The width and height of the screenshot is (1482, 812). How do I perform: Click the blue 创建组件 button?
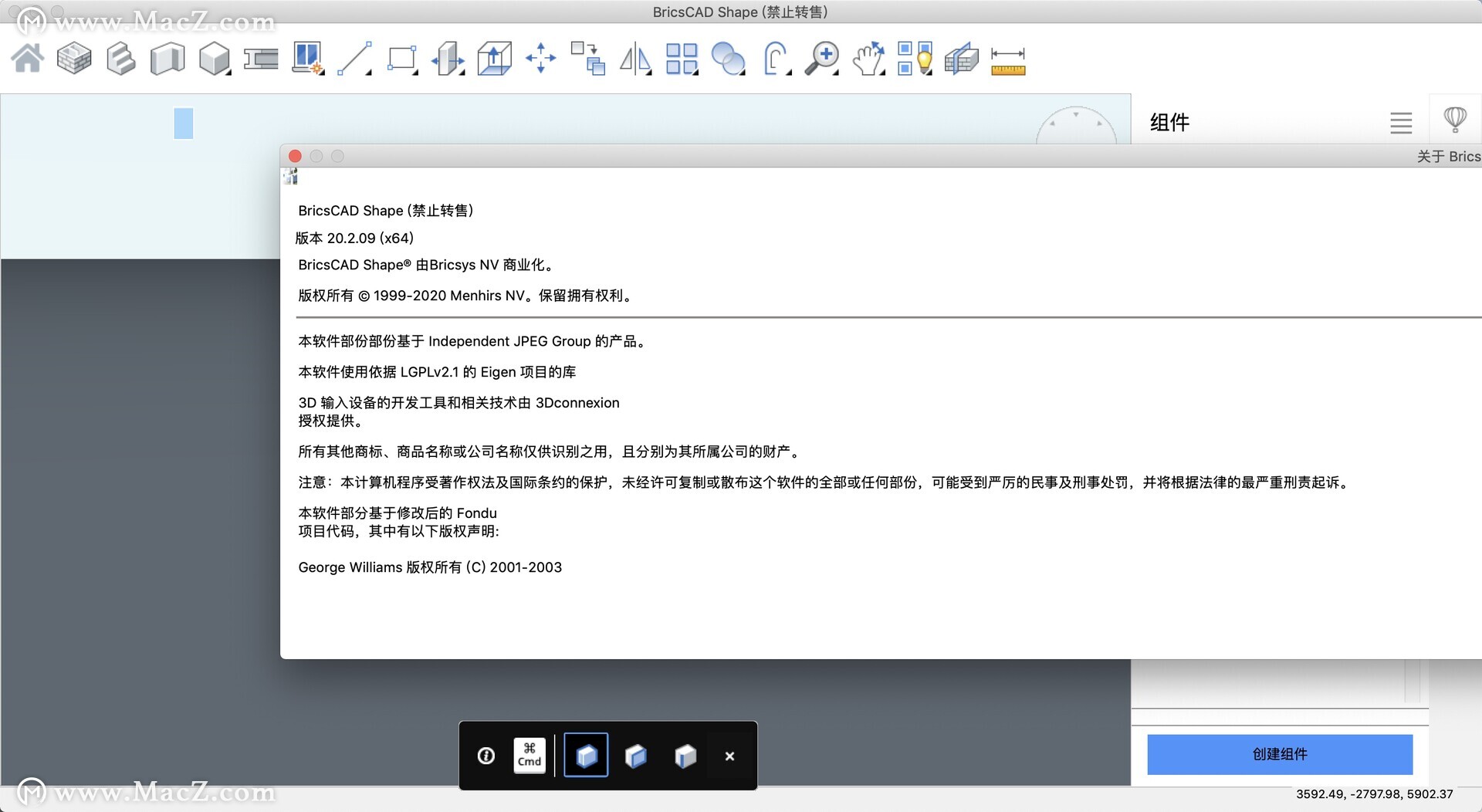[x=1280, y=754]
